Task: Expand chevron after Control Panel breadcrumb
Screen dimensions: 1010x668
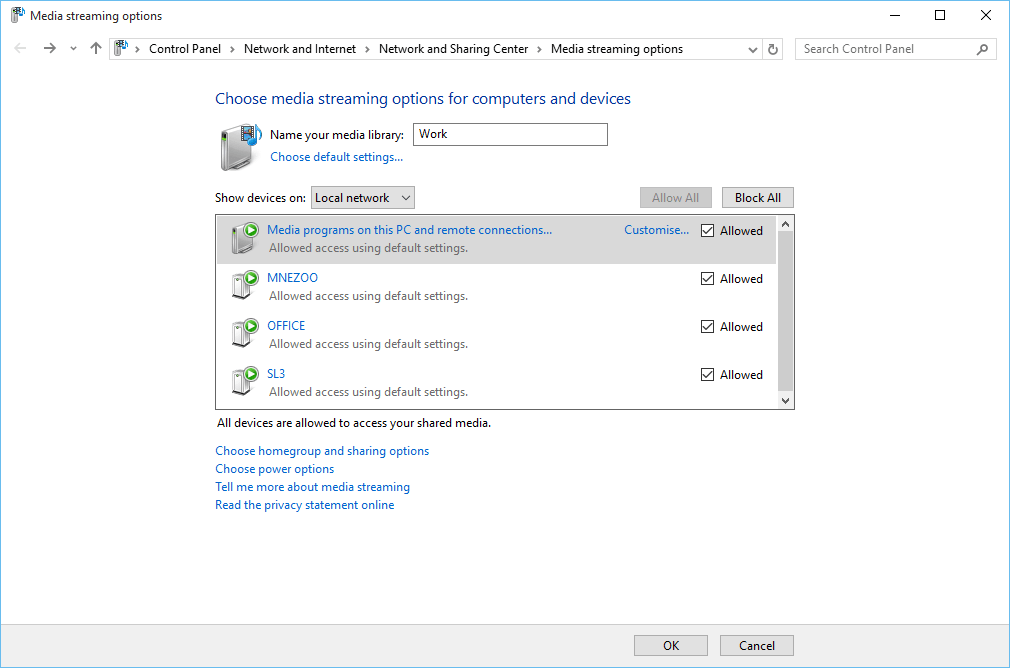Action: click(232, 49)
